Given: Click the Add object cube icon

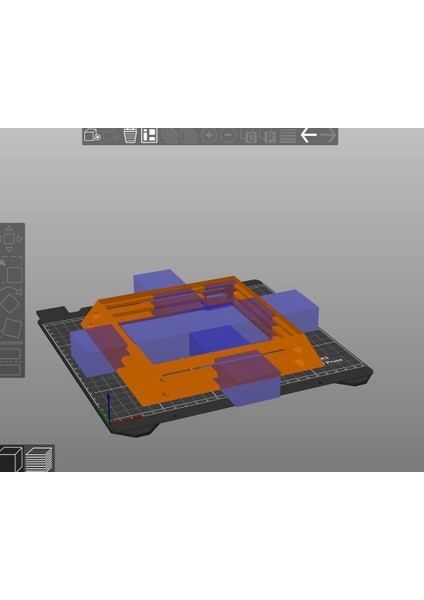Looking at the screenshot, I should click(x=92, y=136).
